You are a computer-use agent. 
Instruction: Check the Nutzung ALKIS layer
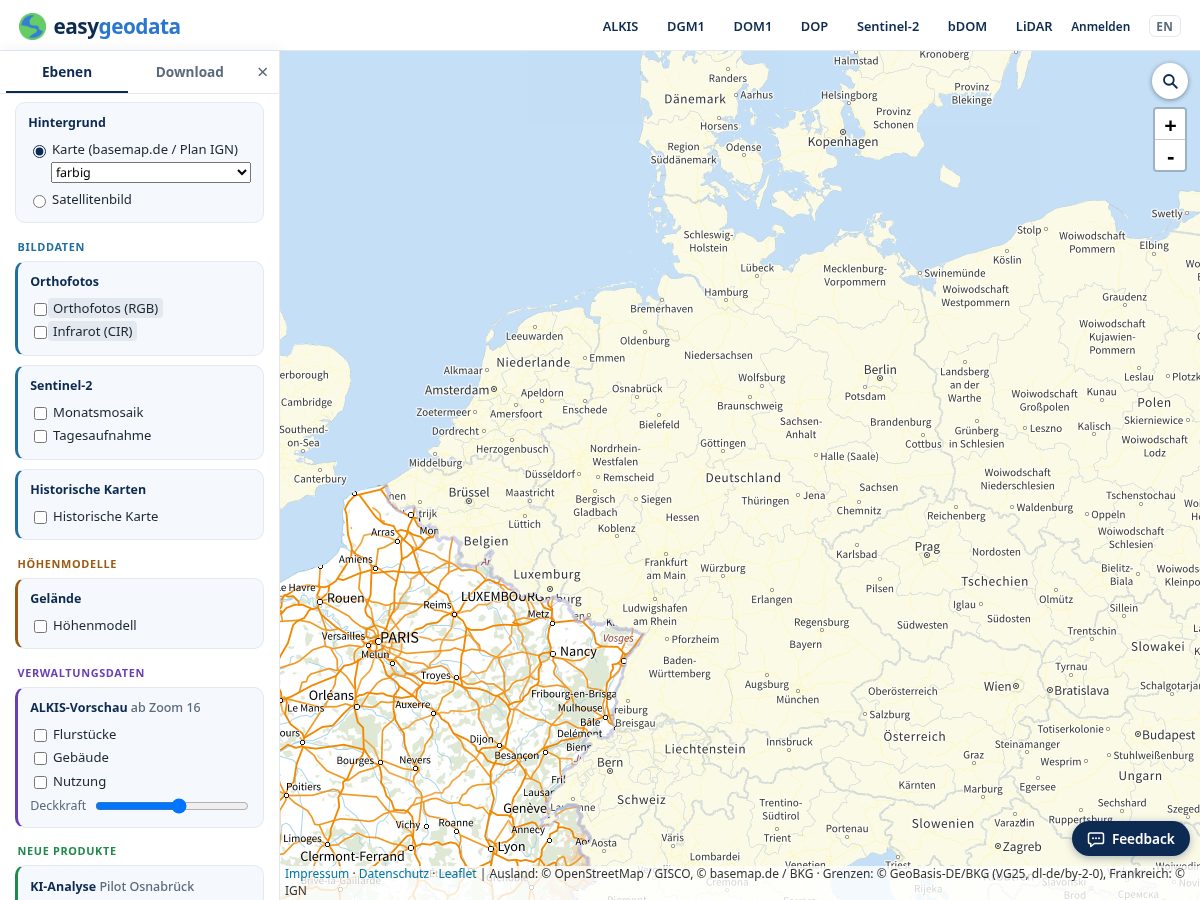point(41,782)
